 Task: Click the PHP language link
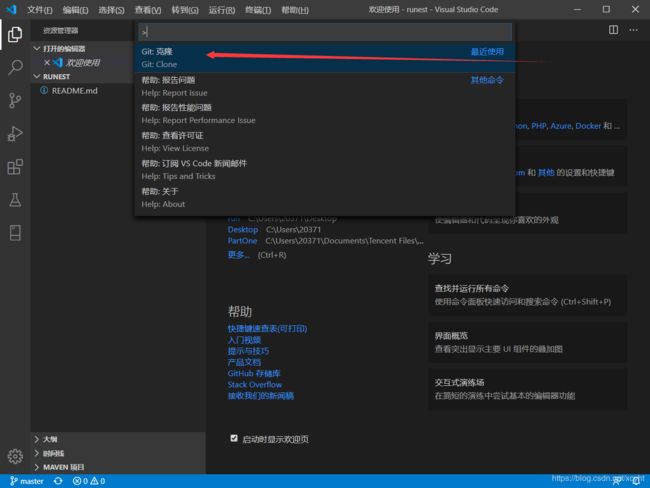point(538,126)
